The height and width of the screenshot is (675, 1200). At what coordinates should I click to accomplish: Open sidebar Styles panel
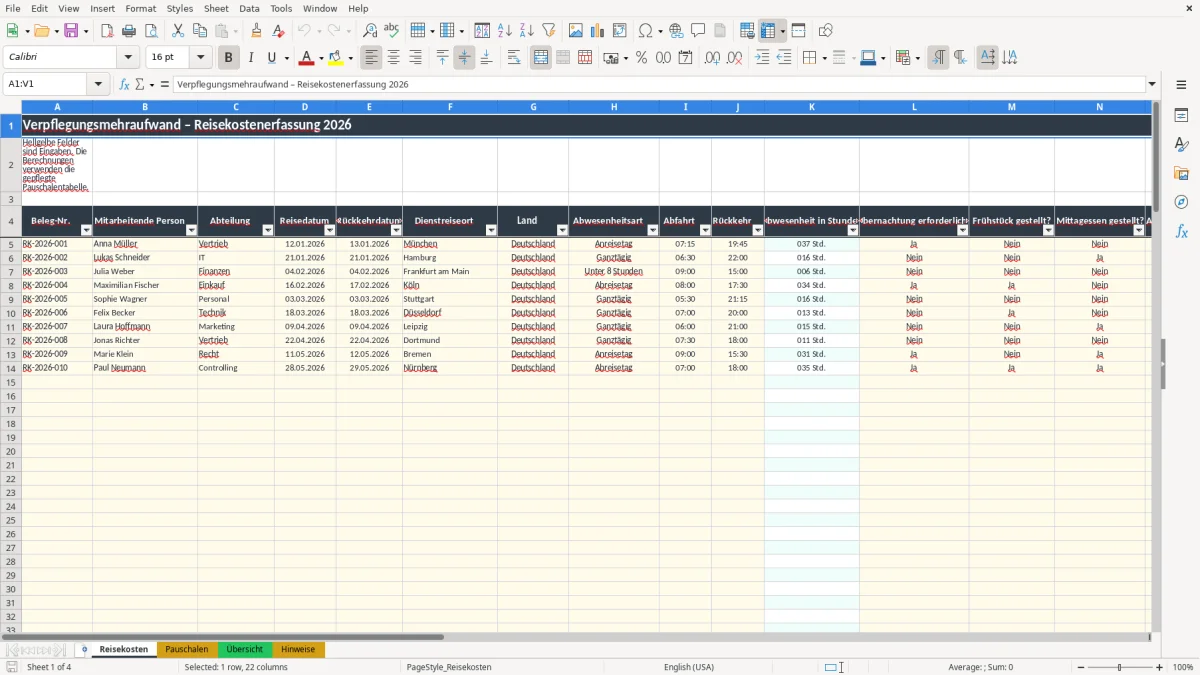tap(1181, 144)
